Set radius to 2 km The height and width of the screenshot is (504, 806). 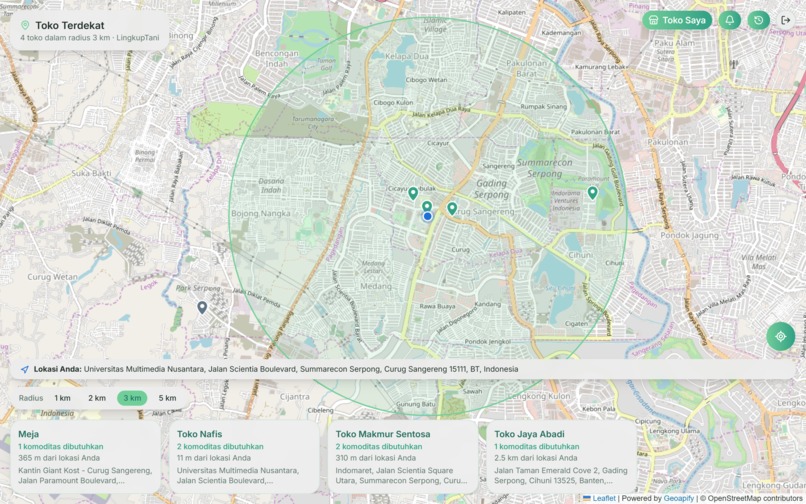pos(97,398)
